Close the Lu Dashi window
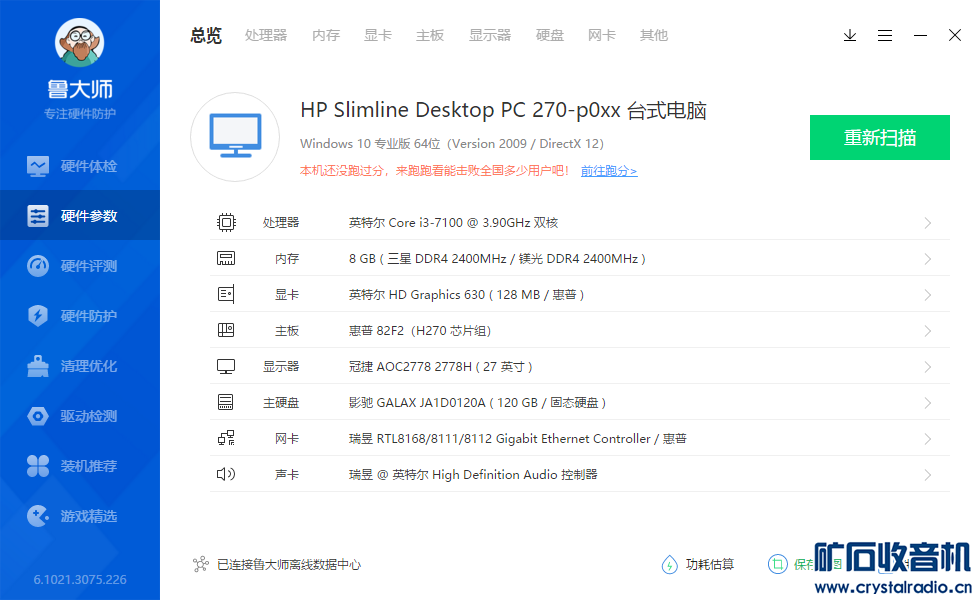The image size is (980, 600). point(954,35)
